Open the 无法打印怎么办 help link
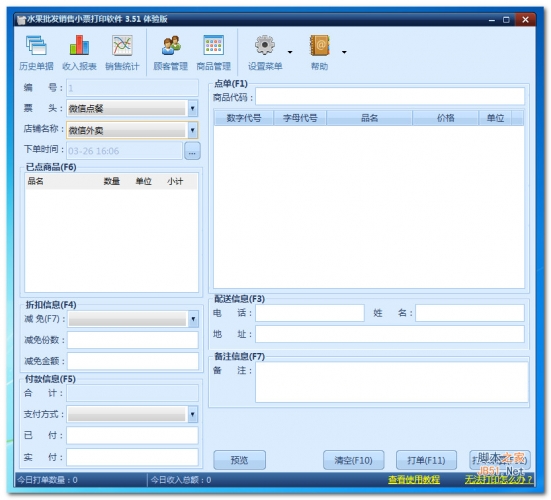The height and width of the screenshot is (500, 551). click(x=499, y=480)
